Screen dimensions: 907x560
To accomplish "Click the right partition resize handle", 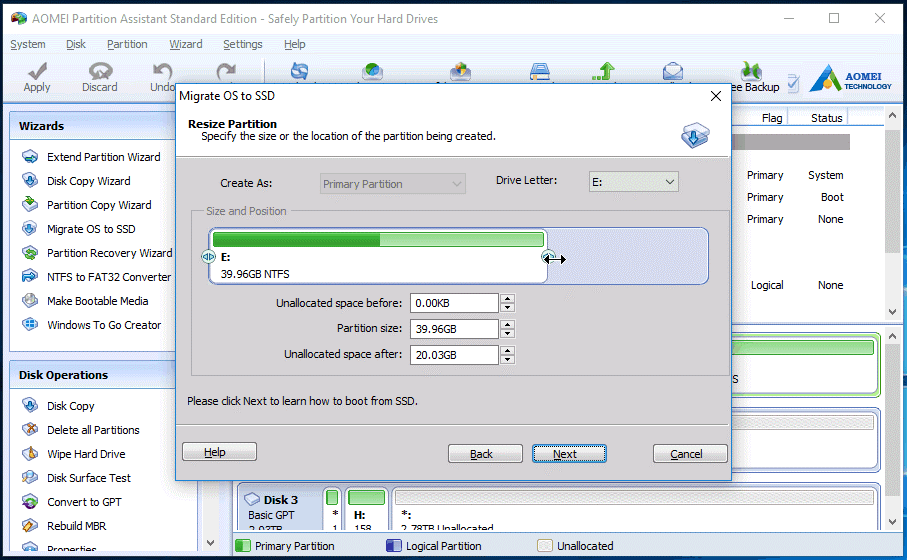I will [x=548, y=256].
